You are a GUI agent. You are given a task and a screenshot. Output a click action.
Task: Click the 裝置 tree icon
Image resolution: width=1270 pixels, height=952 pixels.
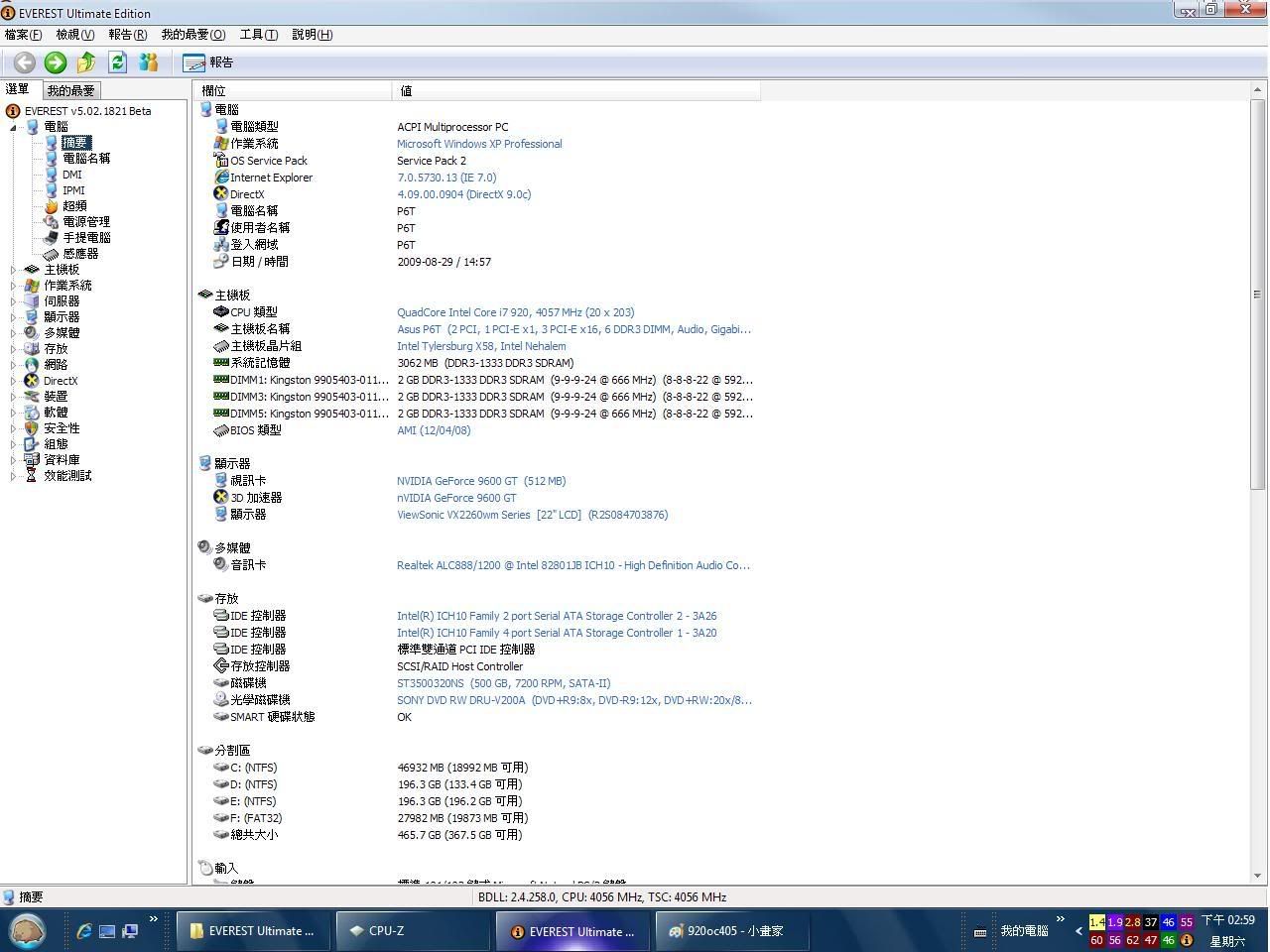[32, 397]
